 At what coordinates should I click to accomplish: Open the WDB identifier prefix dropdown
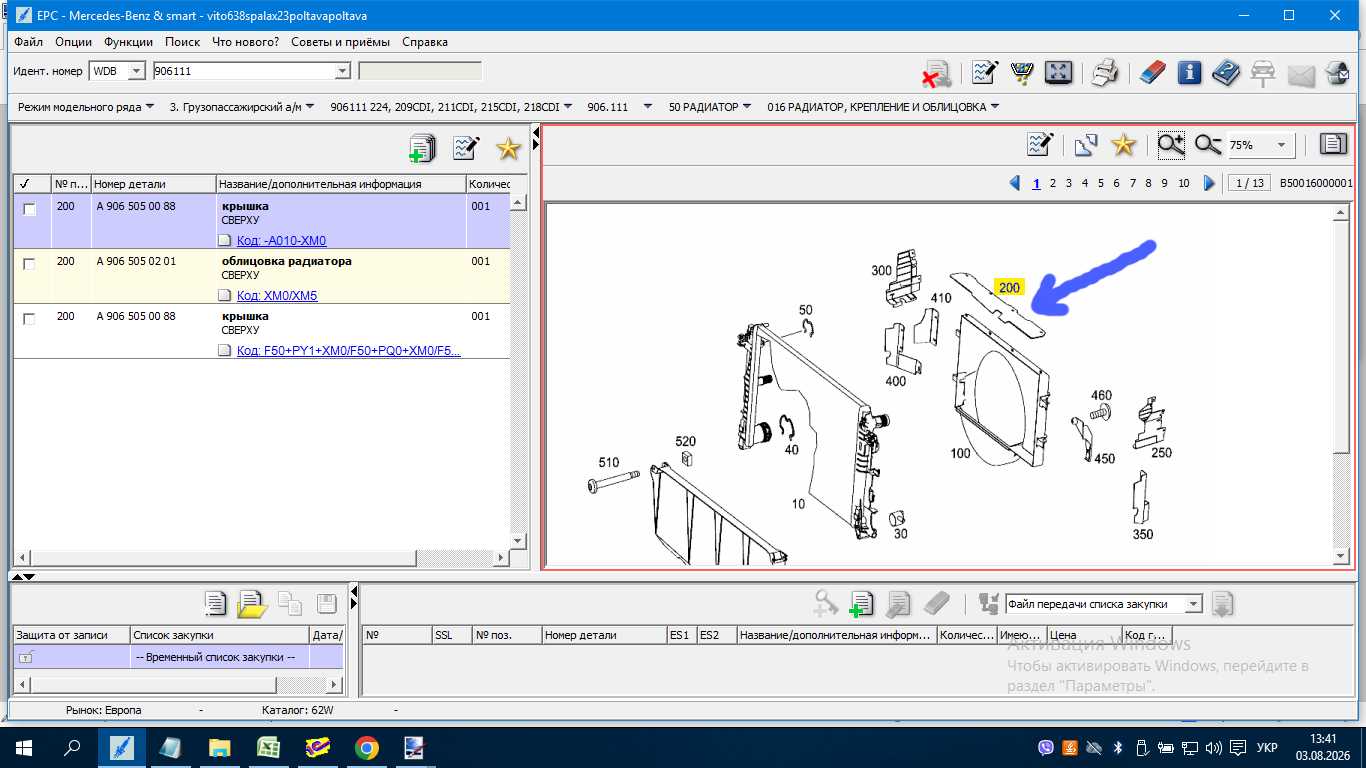click(x=137, y=71)
